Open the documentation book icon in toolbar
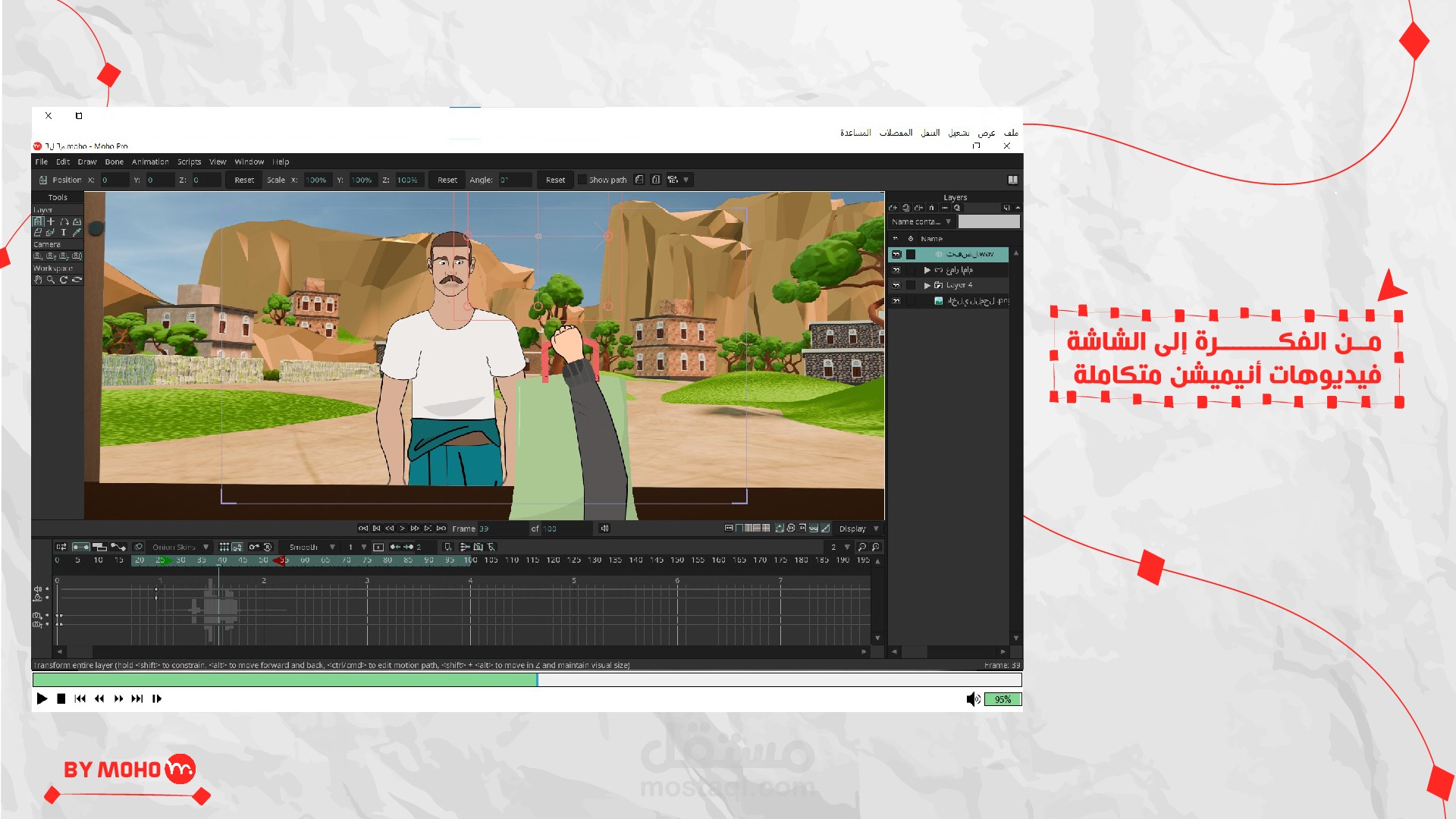Screen dimensions: 1456x819 [x=1012, y=180]
